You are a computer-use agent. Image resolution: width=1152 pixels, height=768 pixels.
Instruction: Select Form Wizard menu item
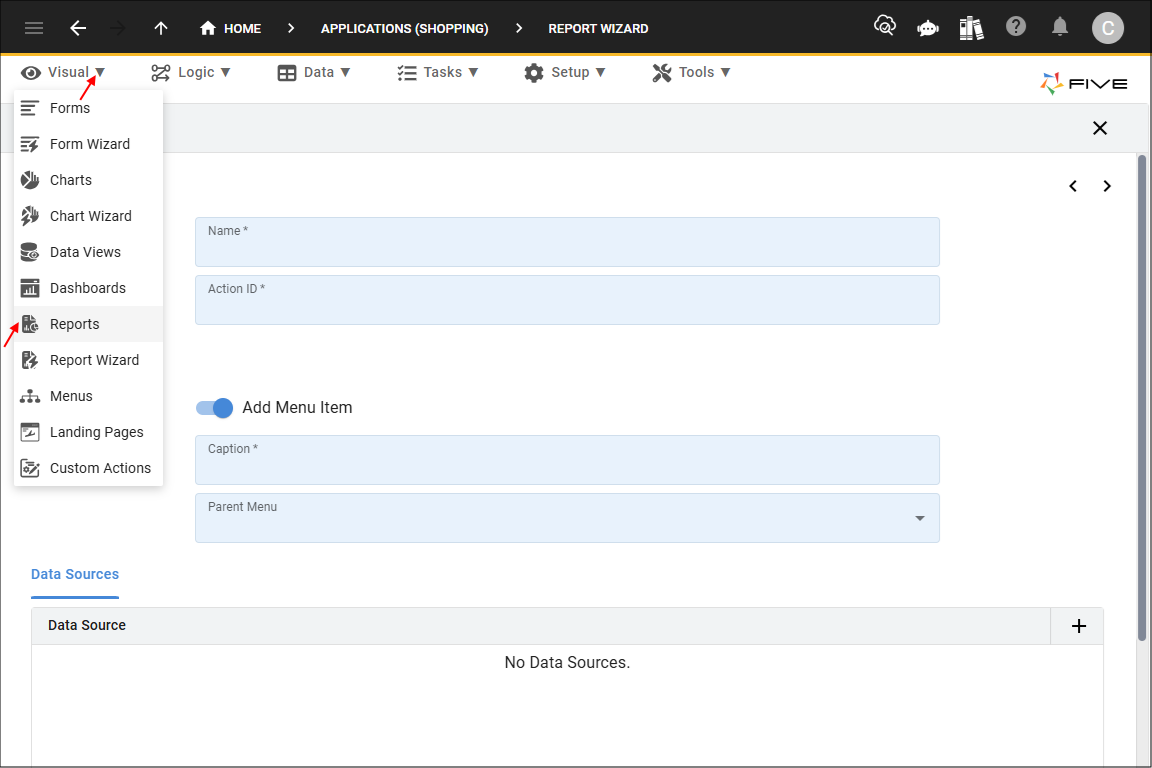[x=88, y=144]
